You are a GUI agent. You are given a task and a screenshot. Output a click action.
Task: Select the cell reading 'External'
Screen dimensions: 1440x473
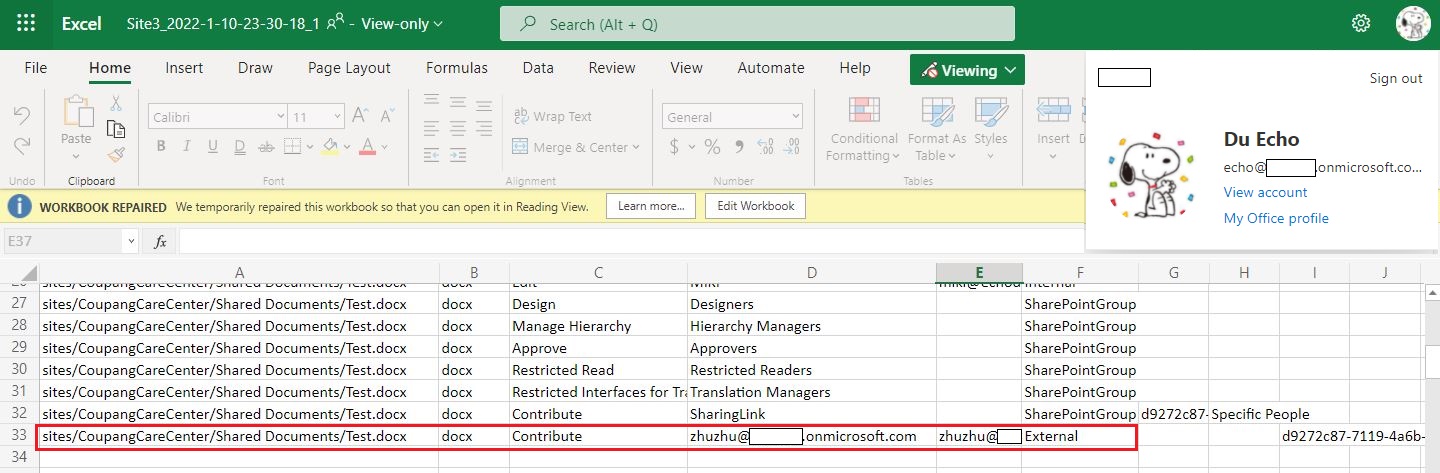[1080, 436]
